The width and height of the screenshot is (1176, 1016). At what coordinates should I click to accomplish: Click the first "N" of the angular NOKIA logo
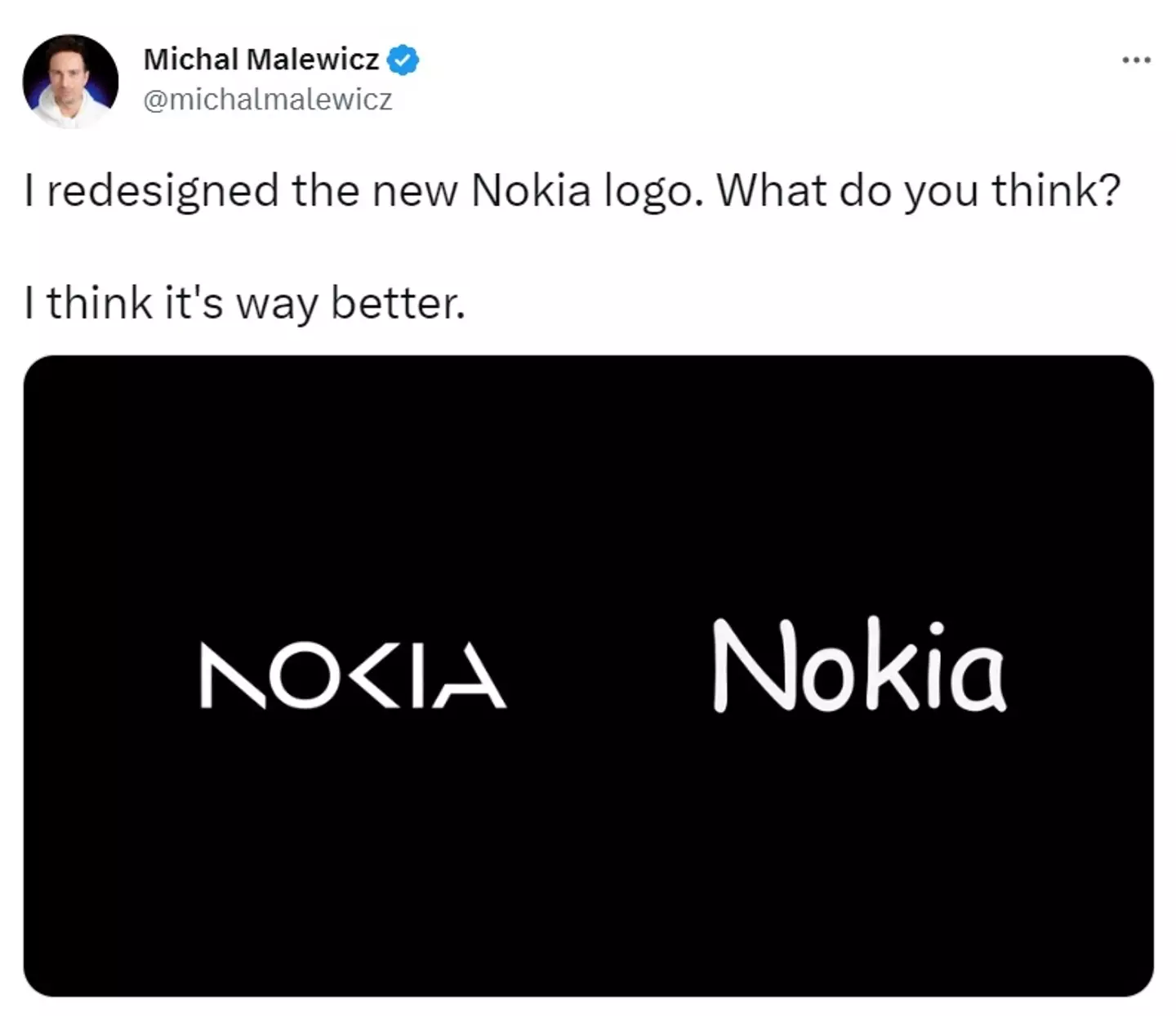click(x=232, y=675)
